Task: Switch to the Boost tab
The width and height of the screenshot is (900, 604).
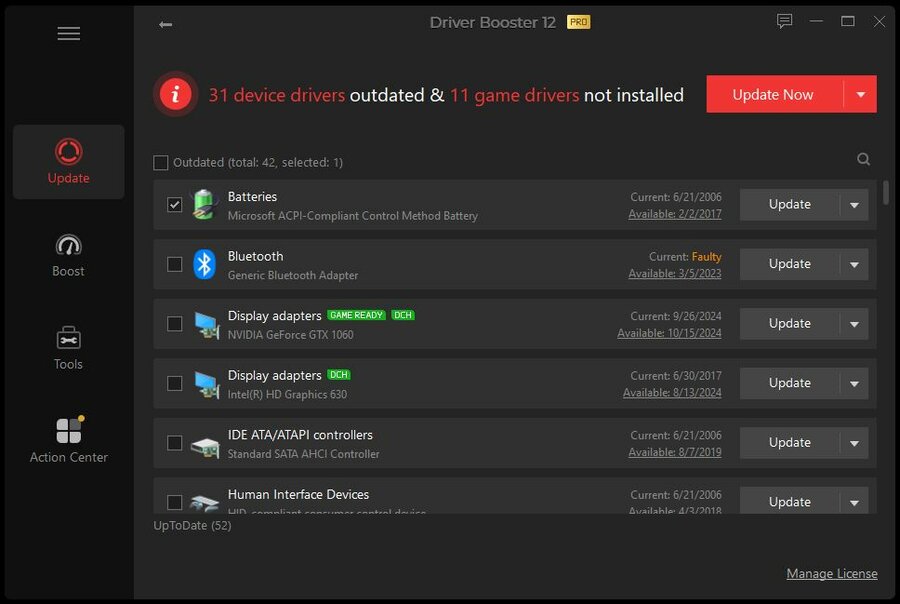Action: 68,256
